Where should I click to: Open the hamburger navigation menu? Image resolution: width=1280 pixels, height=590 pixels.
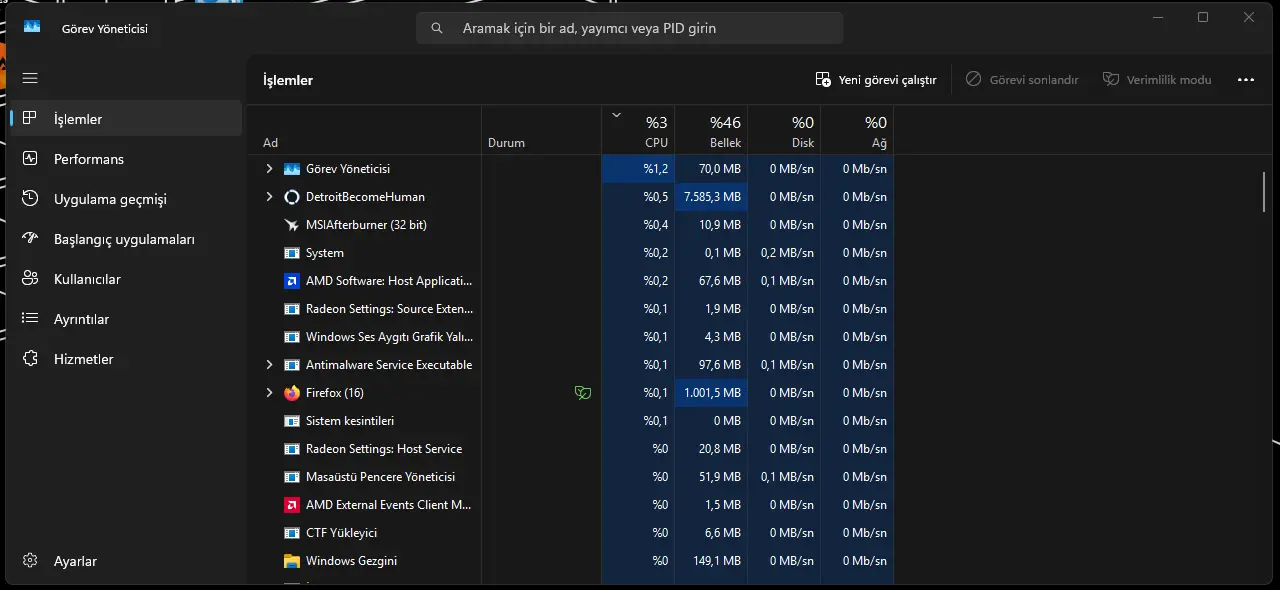click(30, 78)
